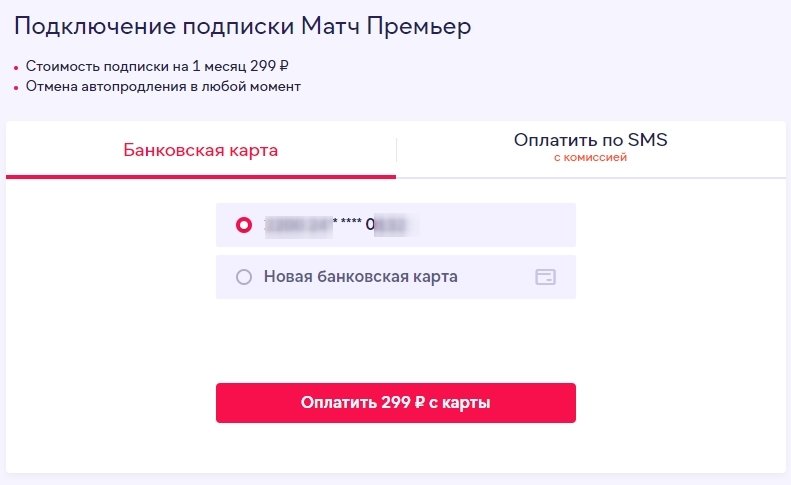Select the Новая банковская карта radio button

click(x=243, y=277)
